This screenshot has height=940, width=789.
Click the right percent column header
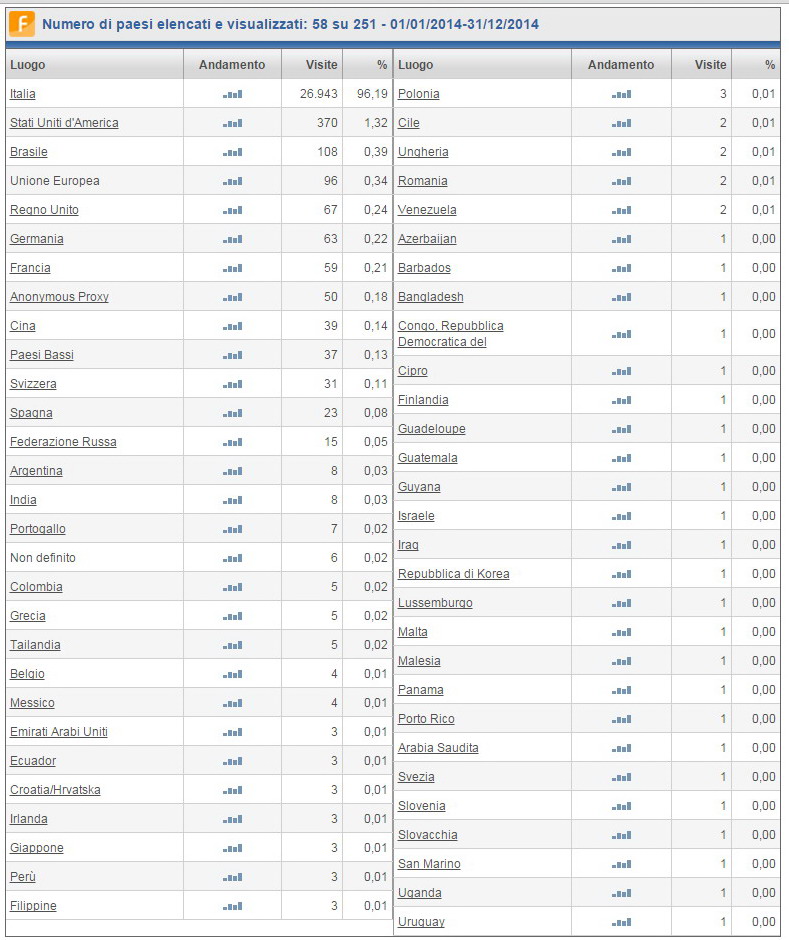[770, 65]
